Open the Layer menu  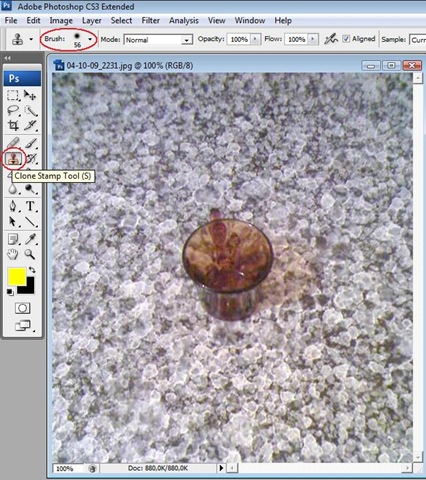tap(92, 21)
